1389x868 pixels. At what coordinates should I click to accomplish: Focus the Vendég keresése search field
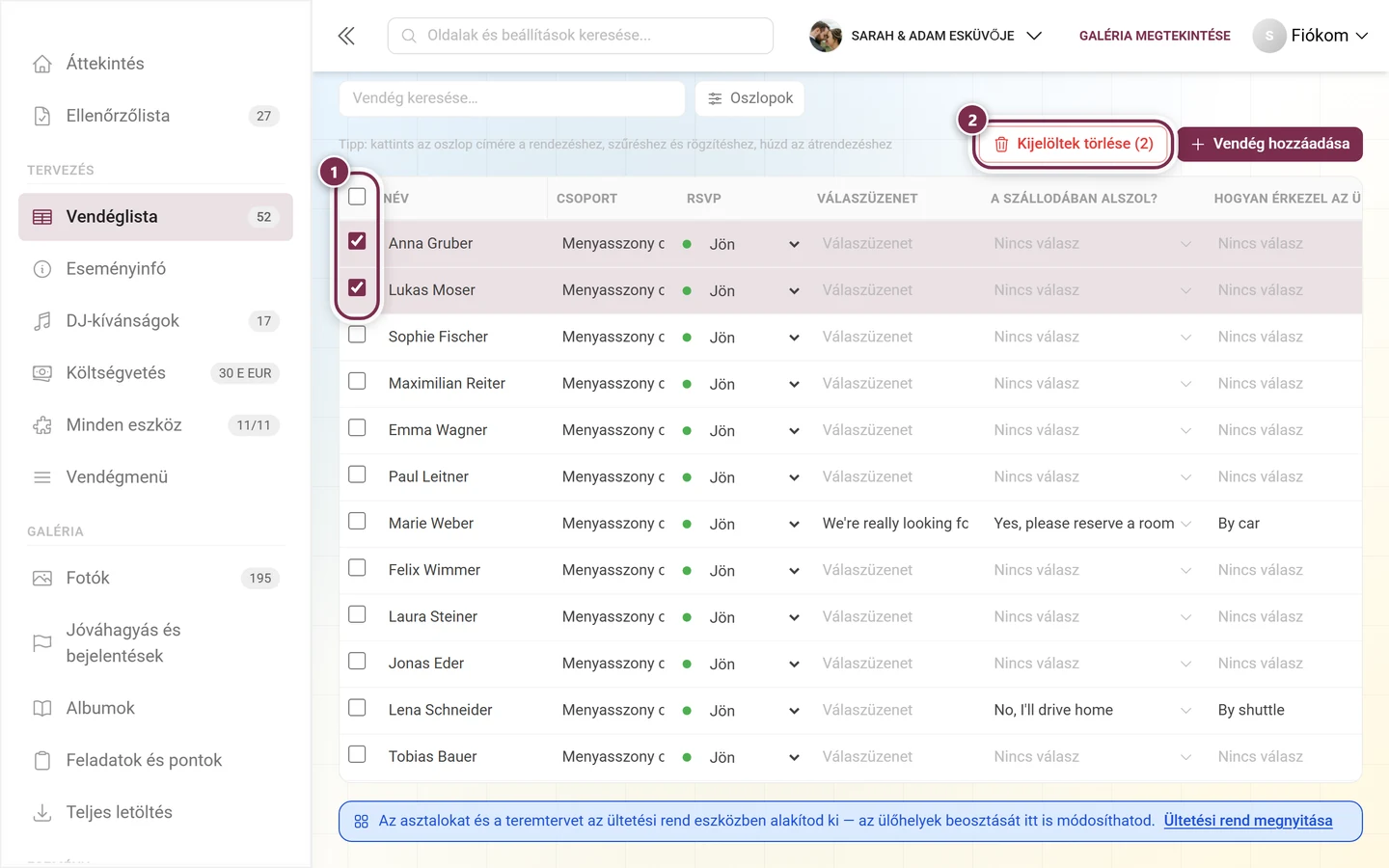pyautogui.click(x=512, y=98)
